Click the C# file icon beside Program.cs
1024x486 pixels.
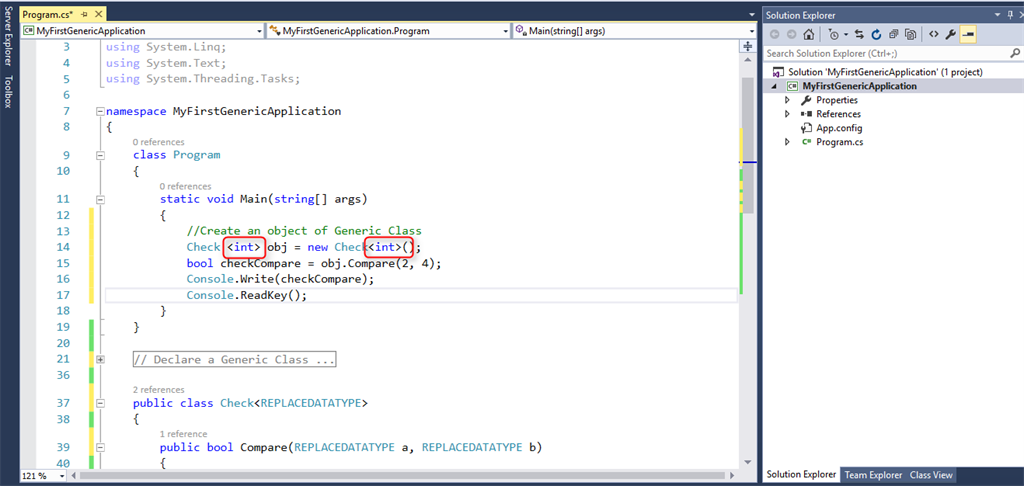coord(806,142)
